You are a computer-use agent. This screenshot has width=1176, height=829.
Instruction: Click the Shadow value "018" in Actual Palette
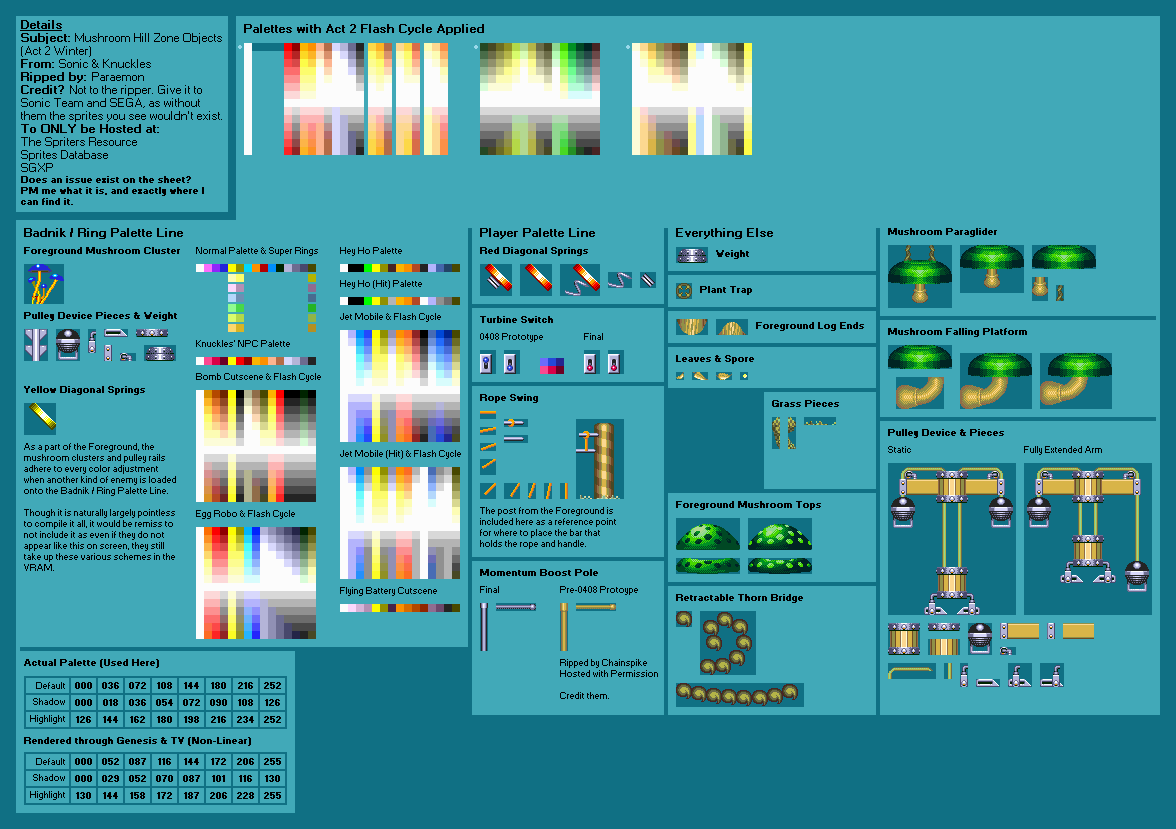[110, 702]
